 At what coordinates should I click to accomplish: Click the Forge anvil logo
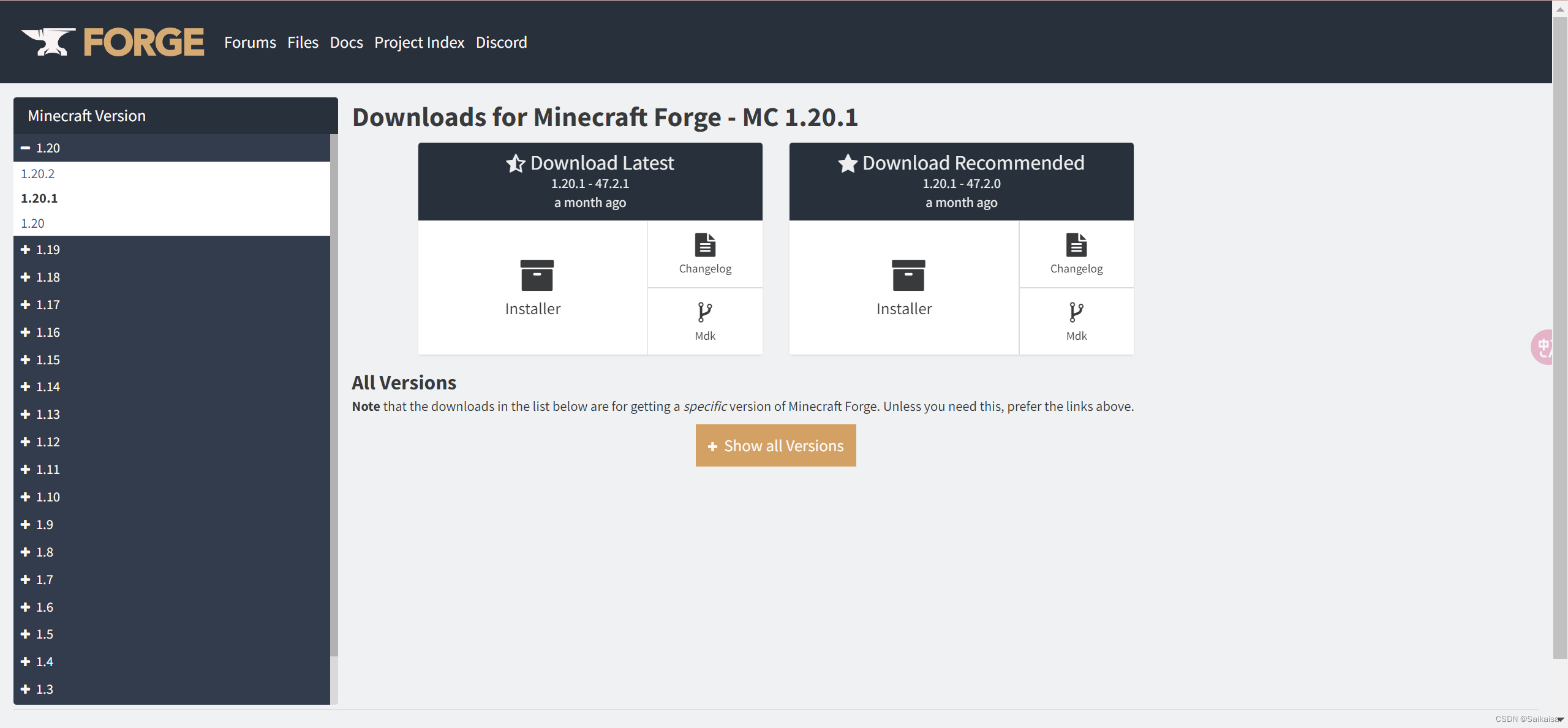click(x=48, y=42)
